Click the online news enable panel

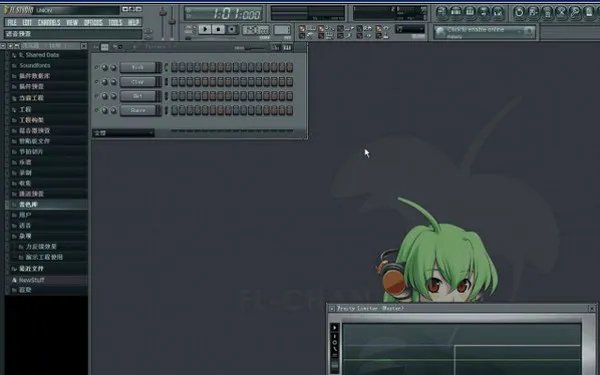click(x=485, y=32)
